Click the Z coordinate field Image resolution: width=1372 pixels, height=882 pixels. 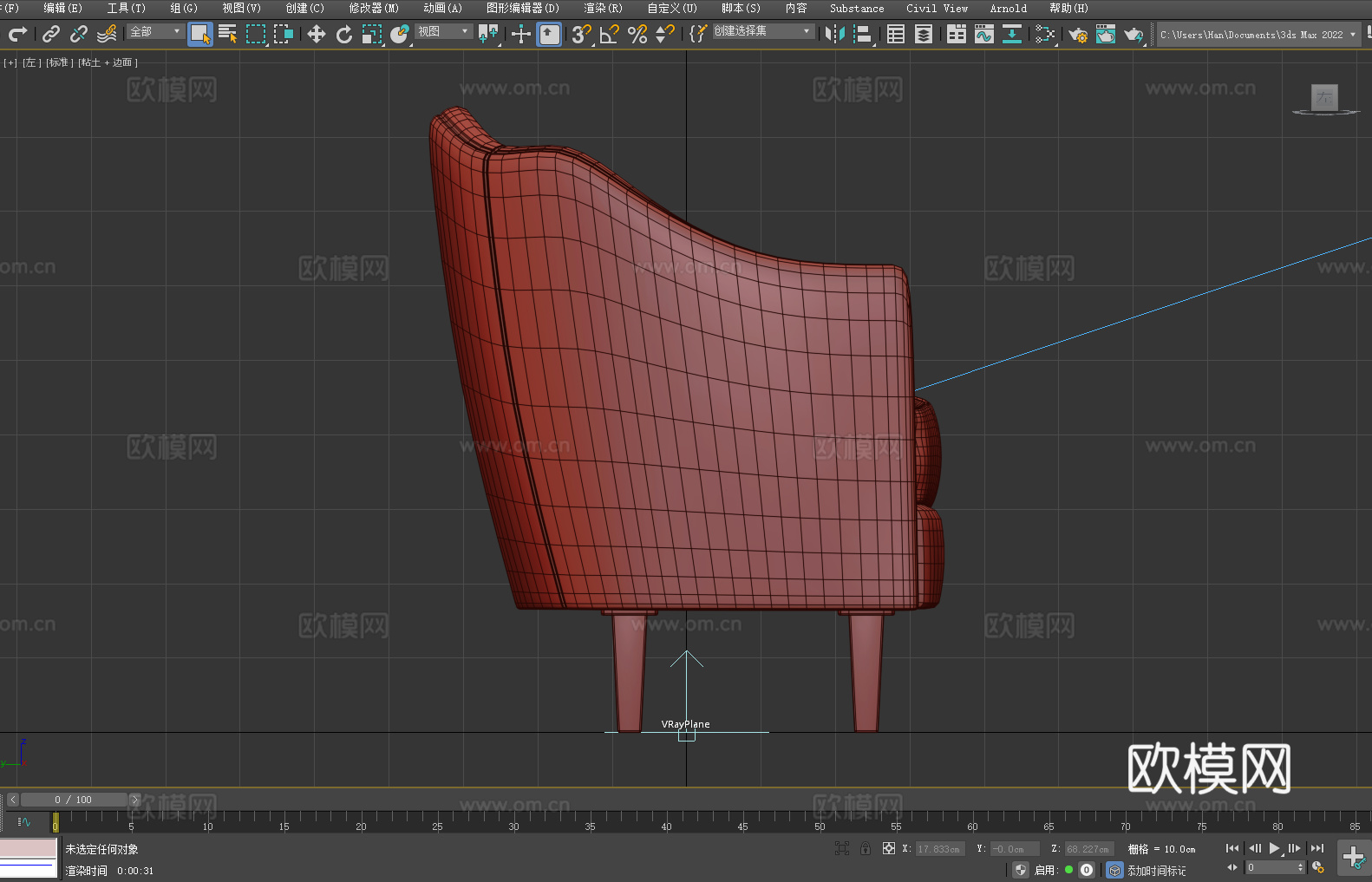pyautogui.click(x=1088, y=849)
